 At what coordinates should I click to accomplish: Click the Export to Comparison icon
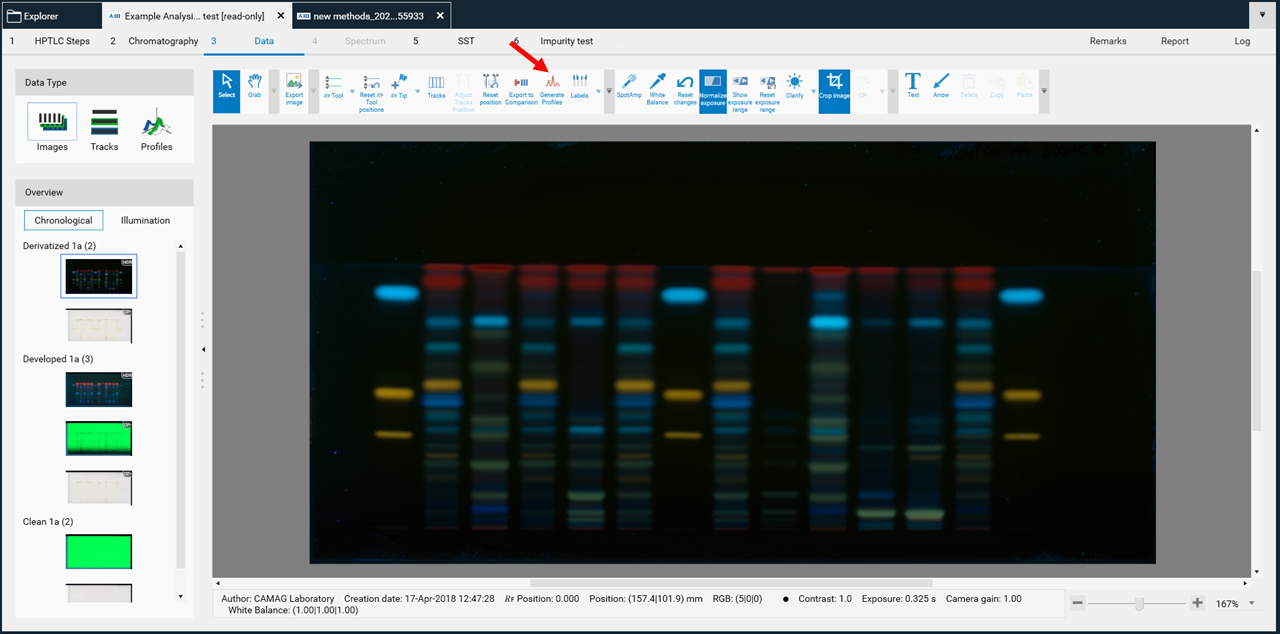pos(521,88)
